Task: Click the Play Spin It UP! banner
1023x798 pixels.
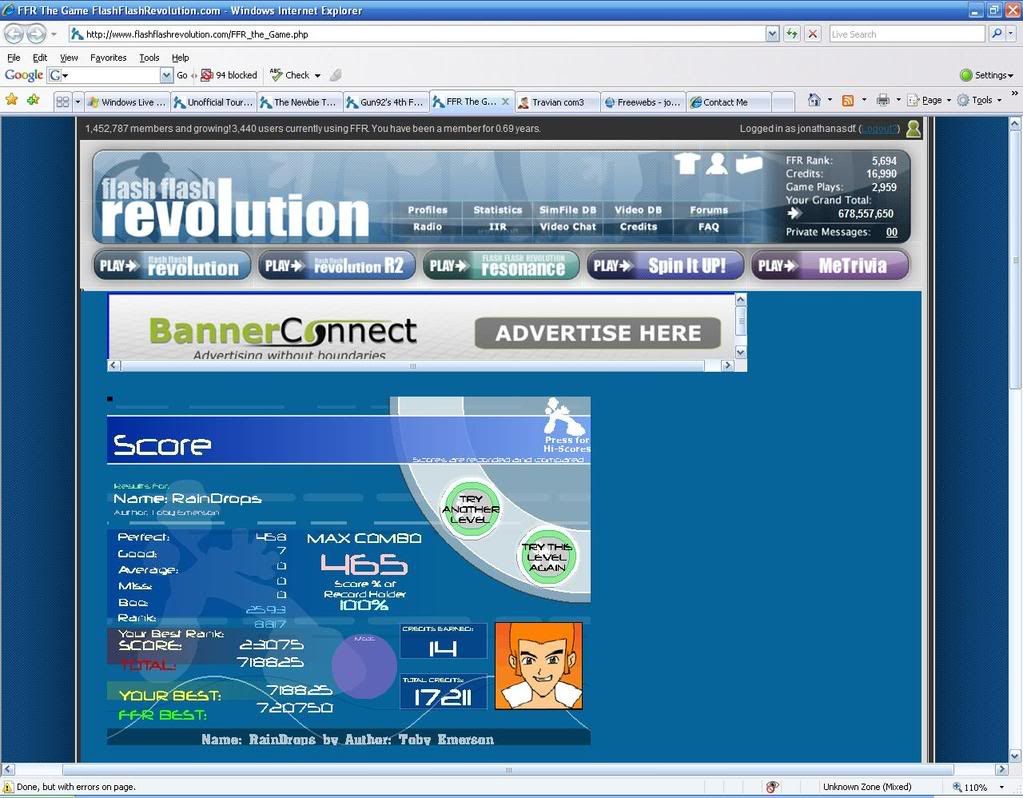Action: [x=665, y=266]
